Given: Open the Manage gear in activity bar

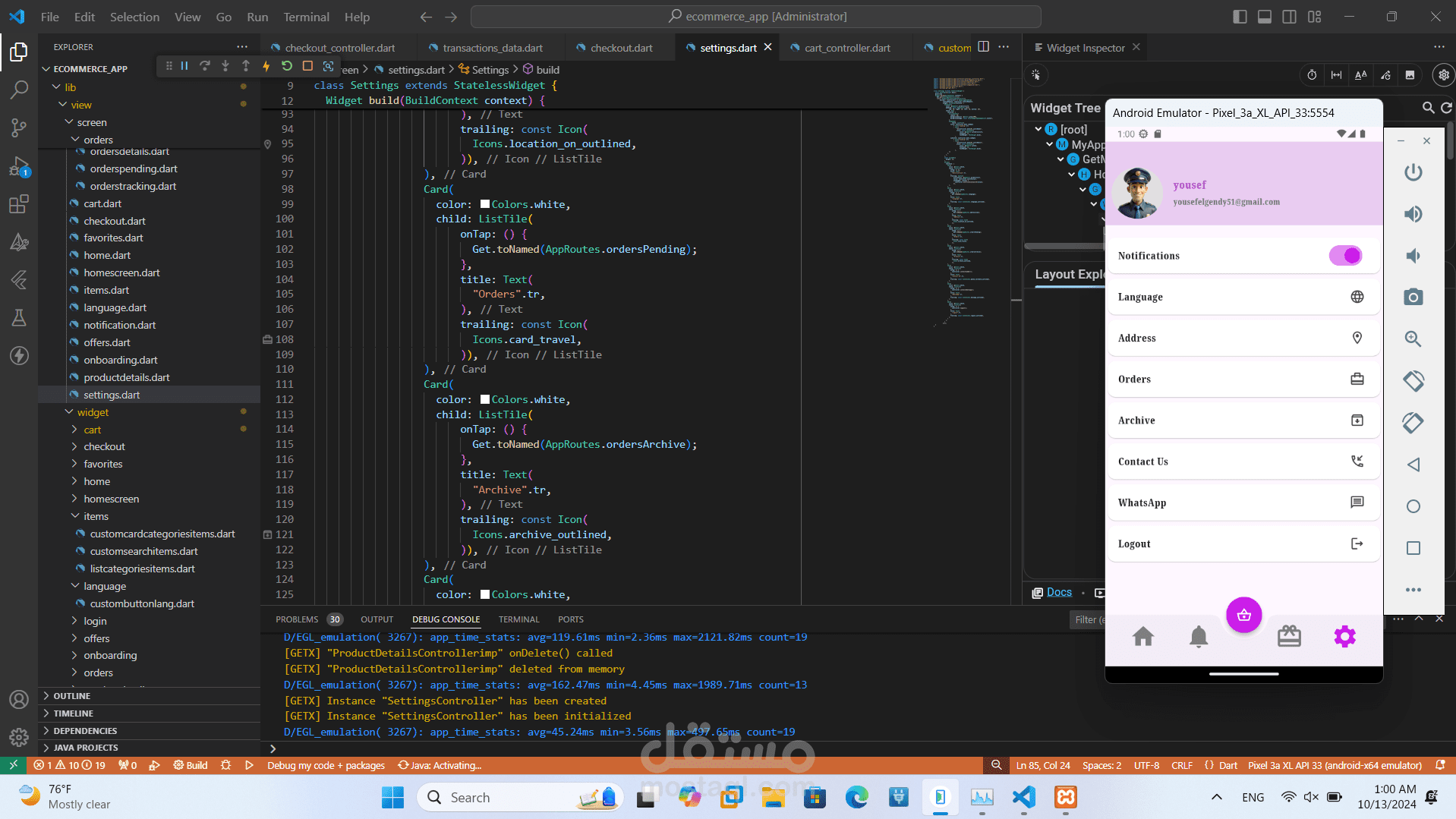Looking at the screenshot, I should (19, 737).
